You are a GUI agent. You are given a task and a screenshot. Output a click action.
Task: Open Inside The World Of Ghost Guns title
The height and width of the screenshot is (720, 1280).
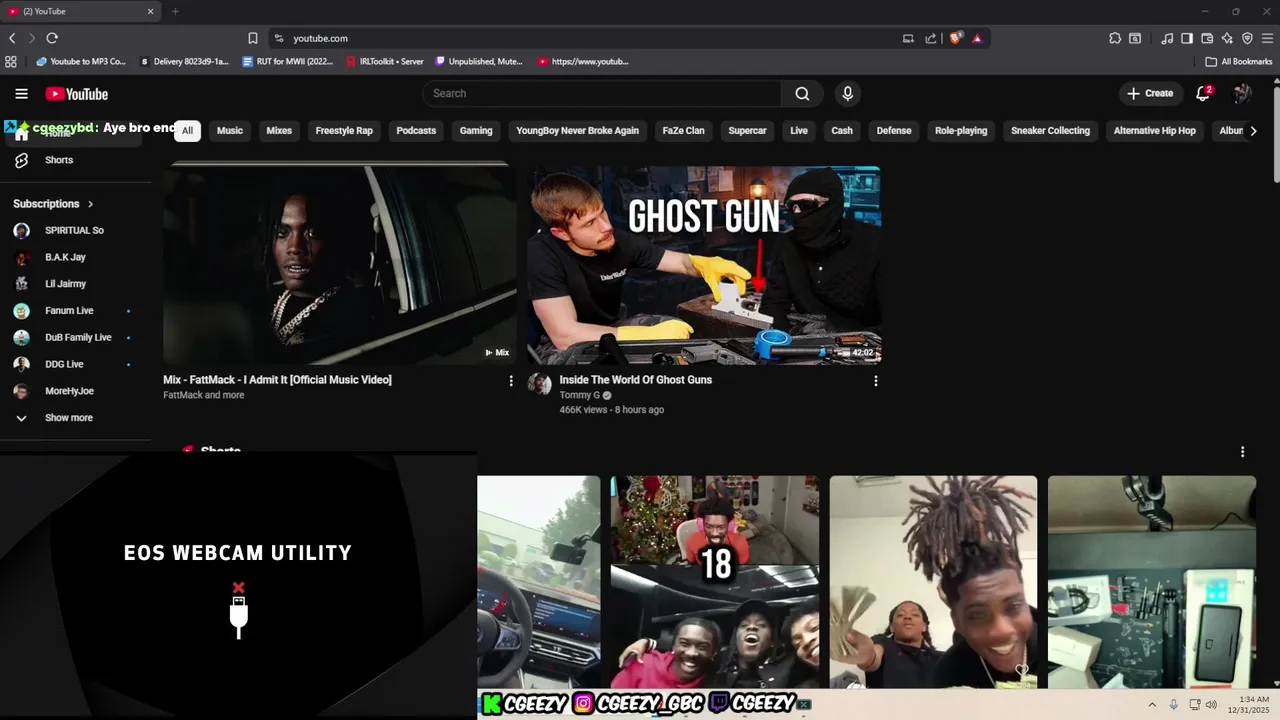tap(635, 380)
